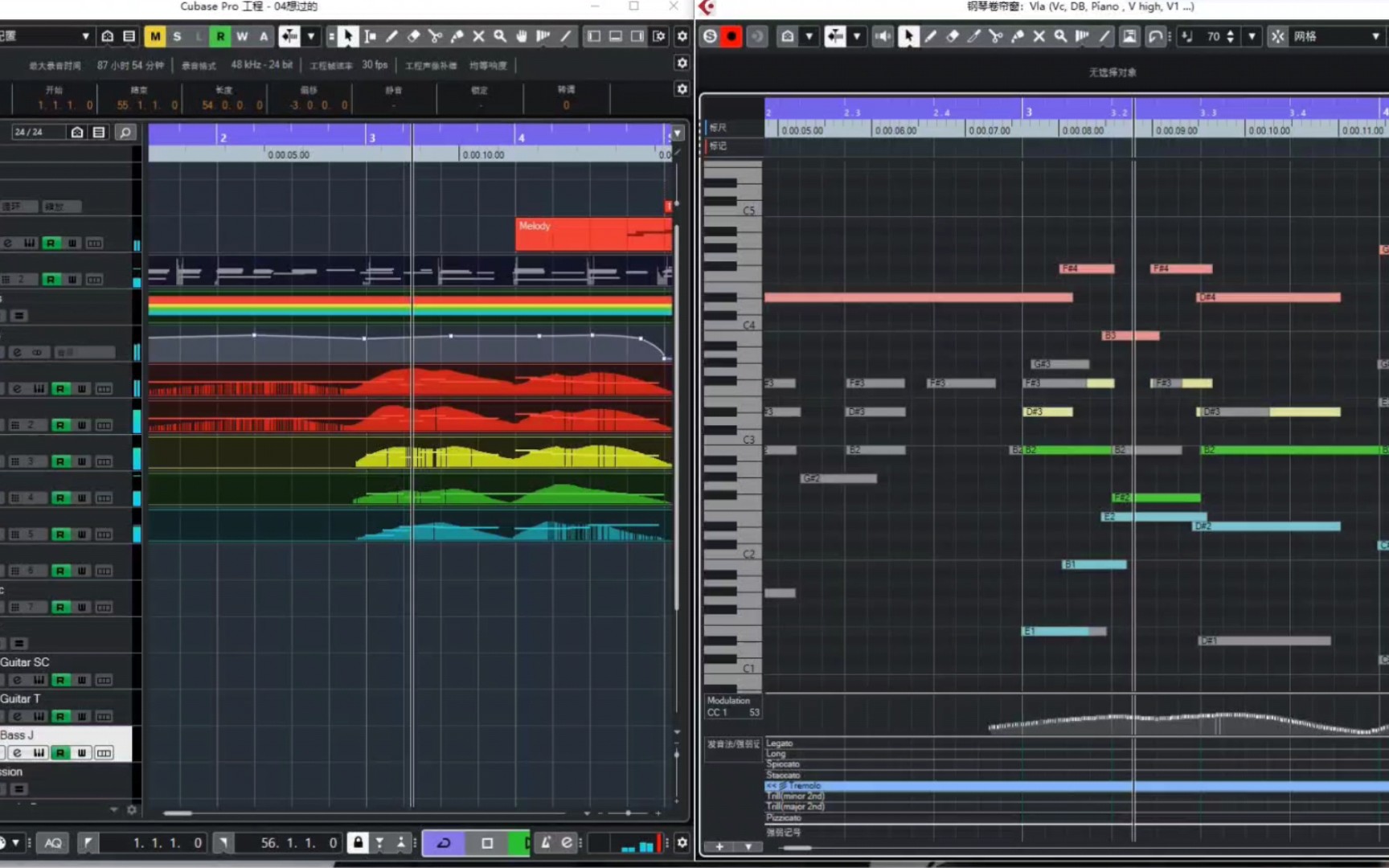This screenshot has height=868, width=1389.
Task: Select the Object Selection arrow tool in project window
Action: 348,36
